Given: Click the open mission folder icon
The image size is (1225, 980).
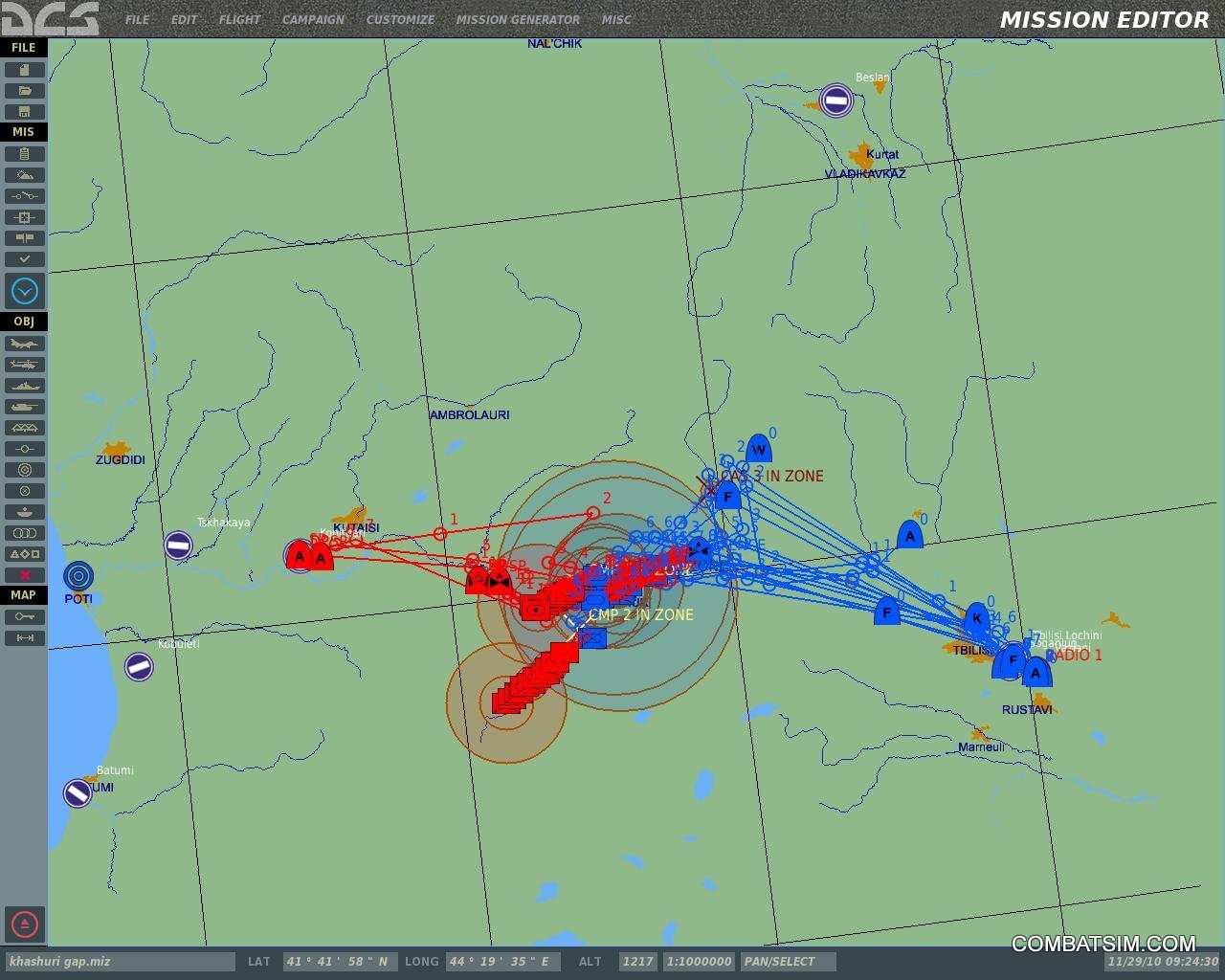Looking at the screenshot, I should (x=25, y=91).
